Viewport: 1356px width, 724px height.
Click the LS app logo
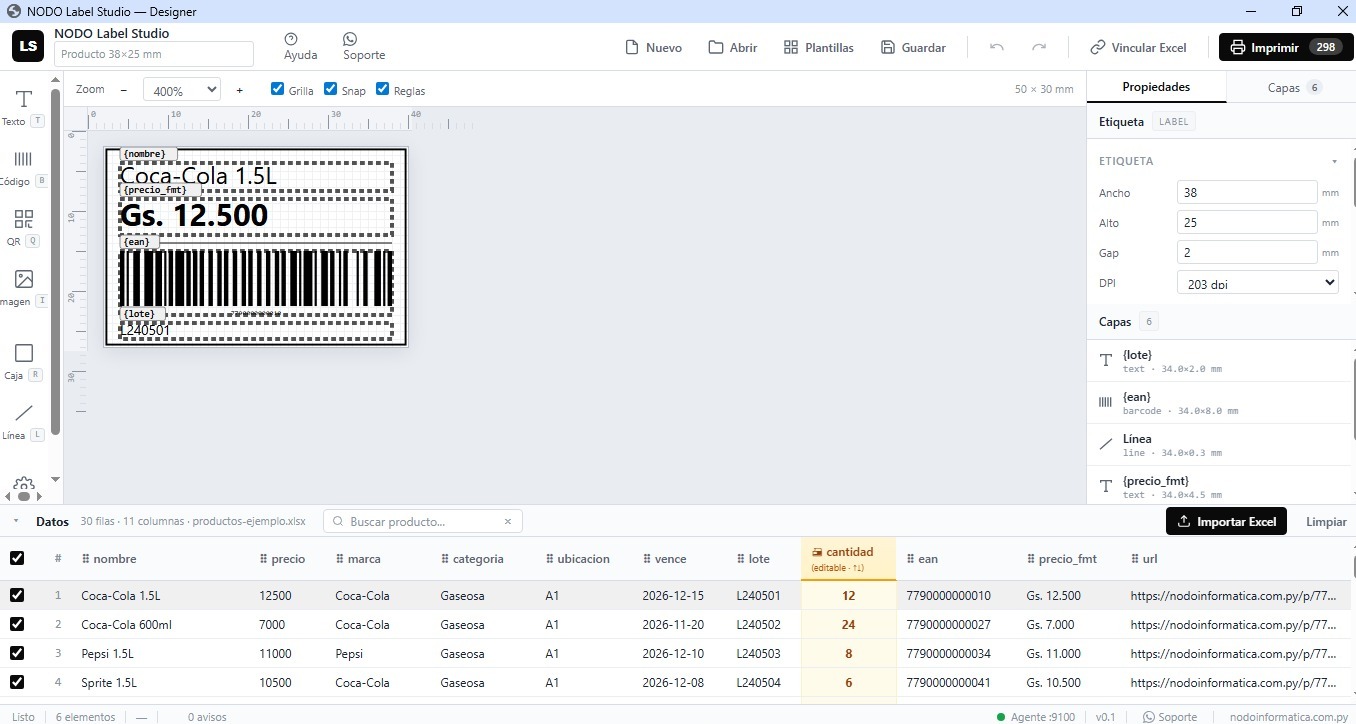(x=29, y=46)
